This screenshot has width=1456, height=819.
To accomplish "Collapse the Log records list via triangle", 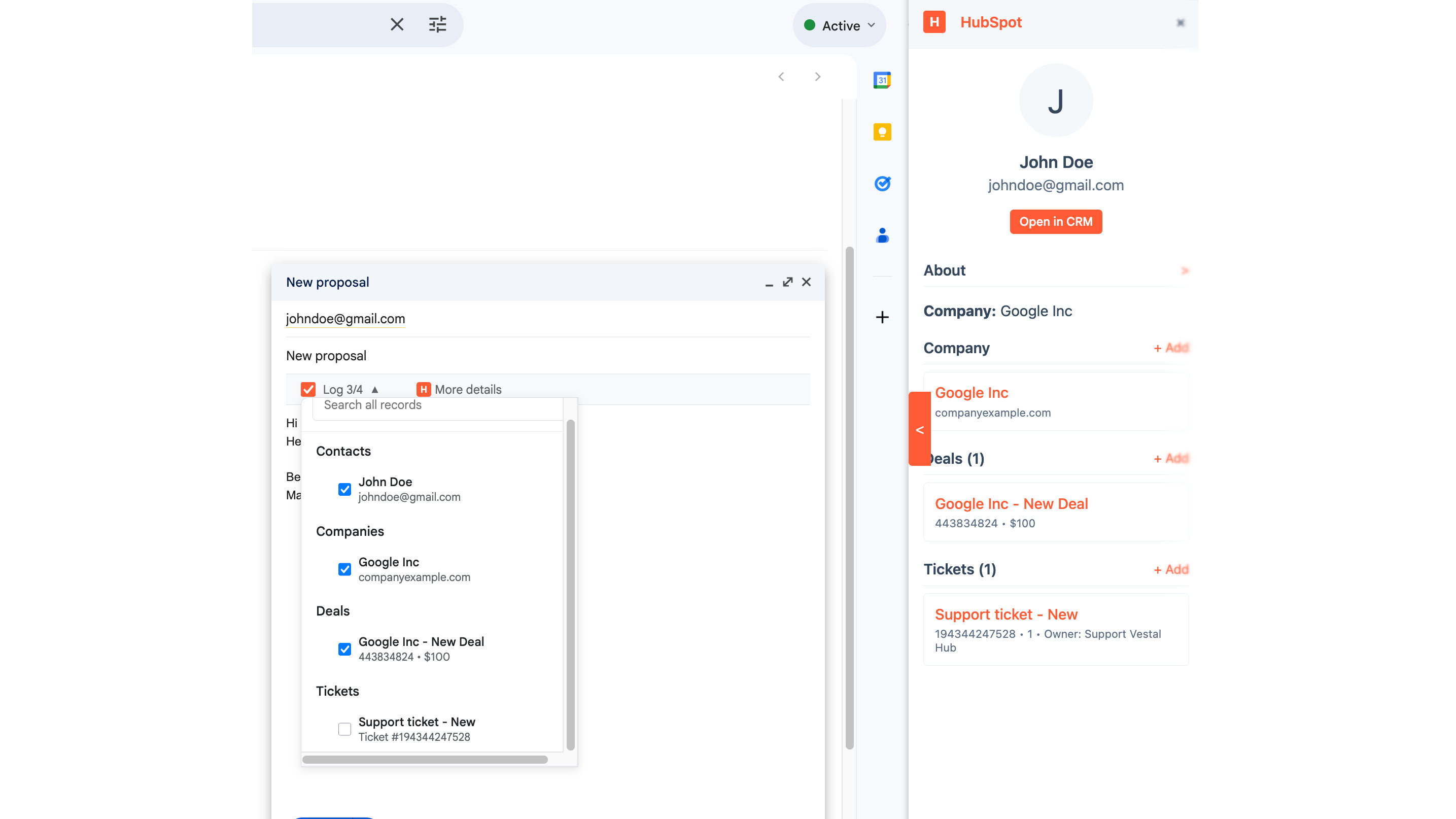I will (375, 389).
